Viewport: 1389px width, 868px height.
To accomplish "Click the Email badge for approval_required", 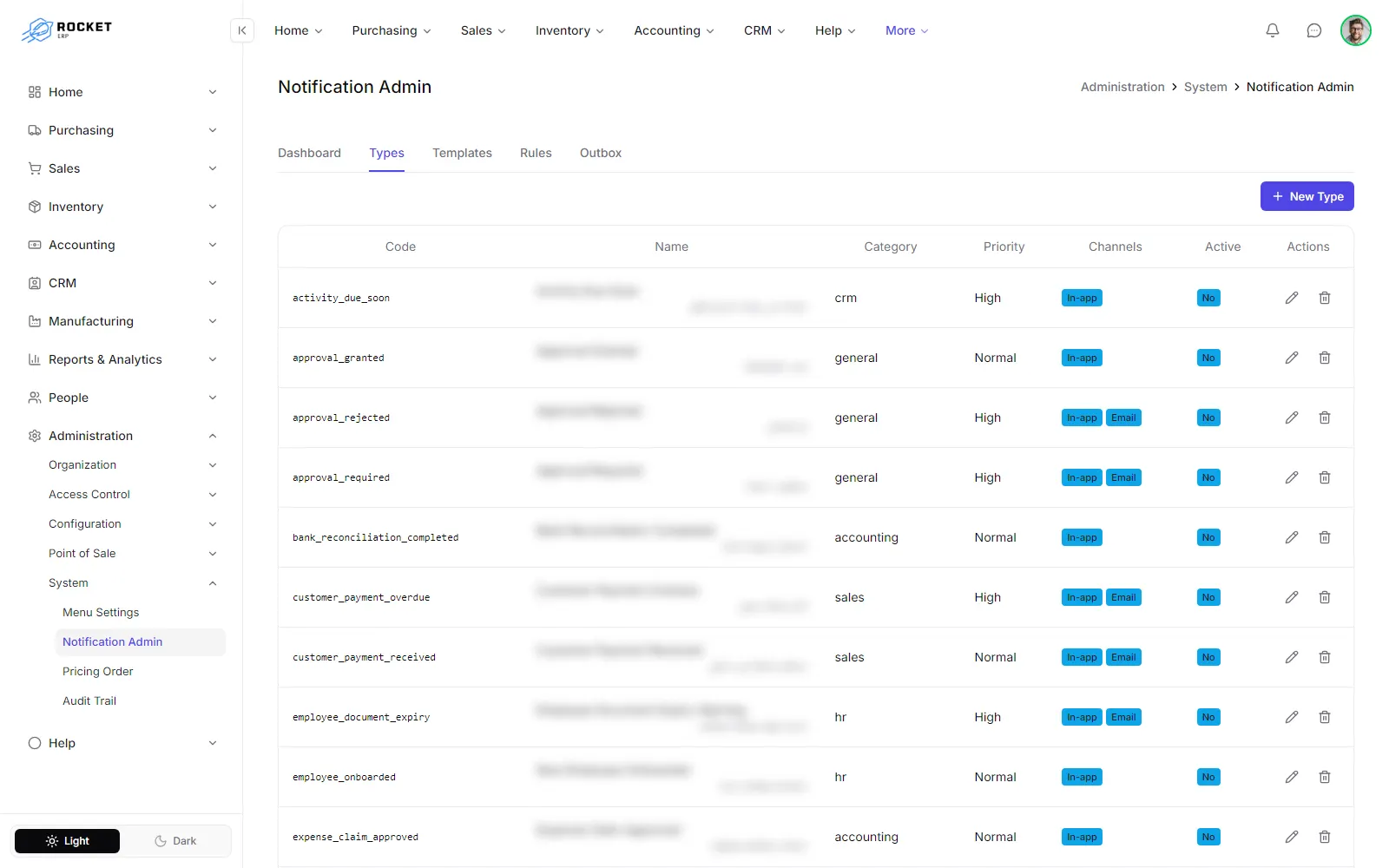I will coord(1123,477).
